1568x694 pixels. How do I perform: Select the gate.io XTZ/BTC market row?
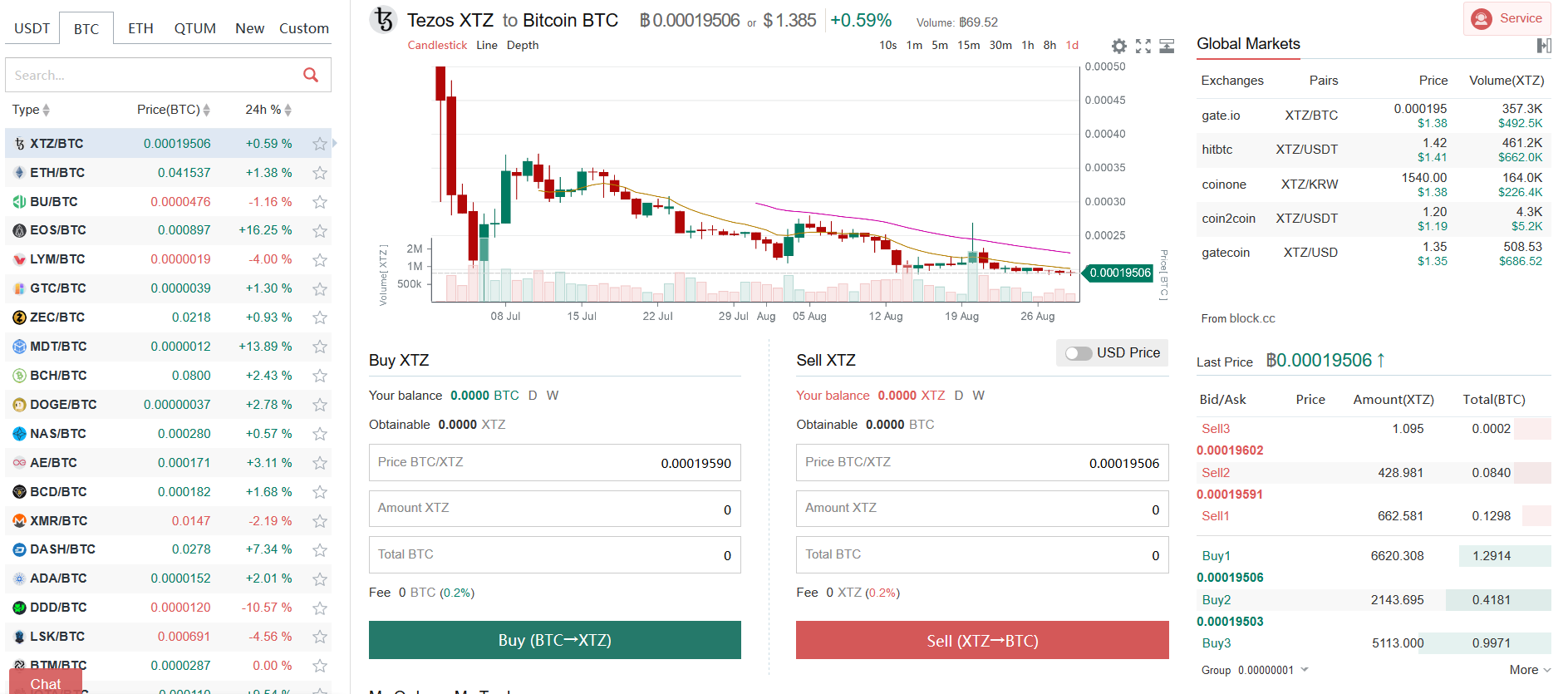(x=1374, y=116)
